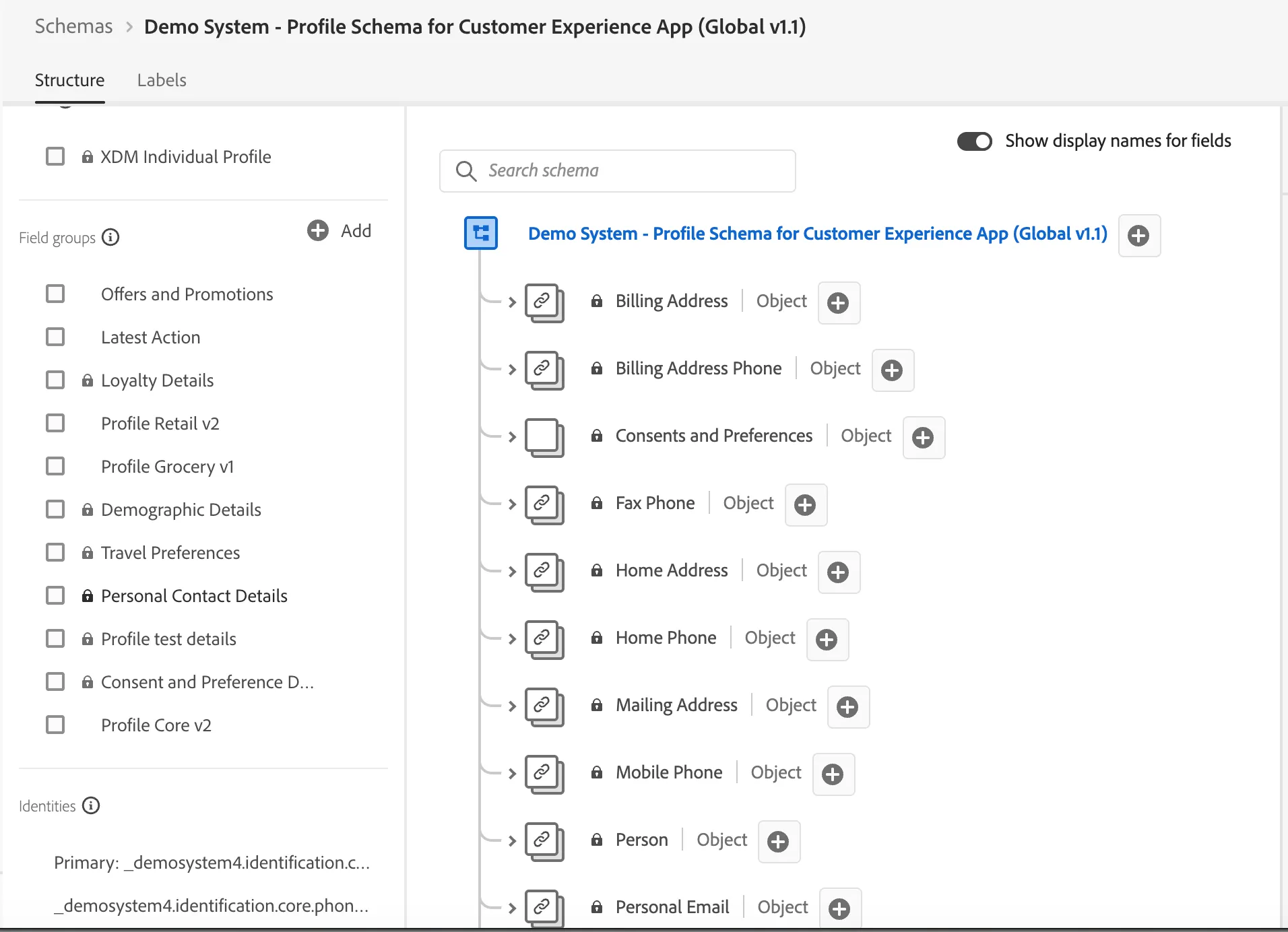Add a field under Billing Address
This screenshot has width=1288, height=932.
click(x=839, y=303)
